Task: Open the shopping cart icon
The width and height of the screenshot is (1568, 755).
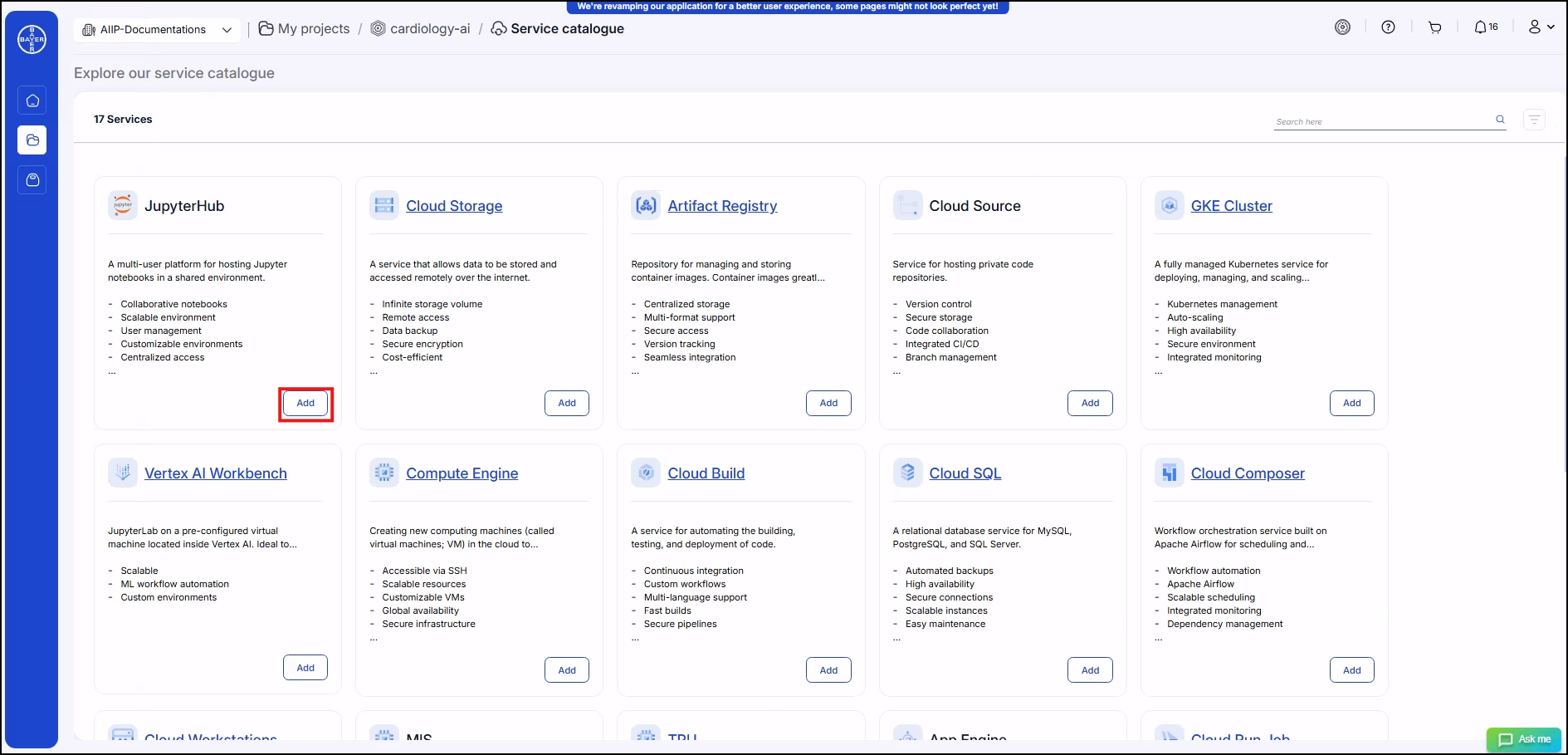Action: tap(1434, 27)
